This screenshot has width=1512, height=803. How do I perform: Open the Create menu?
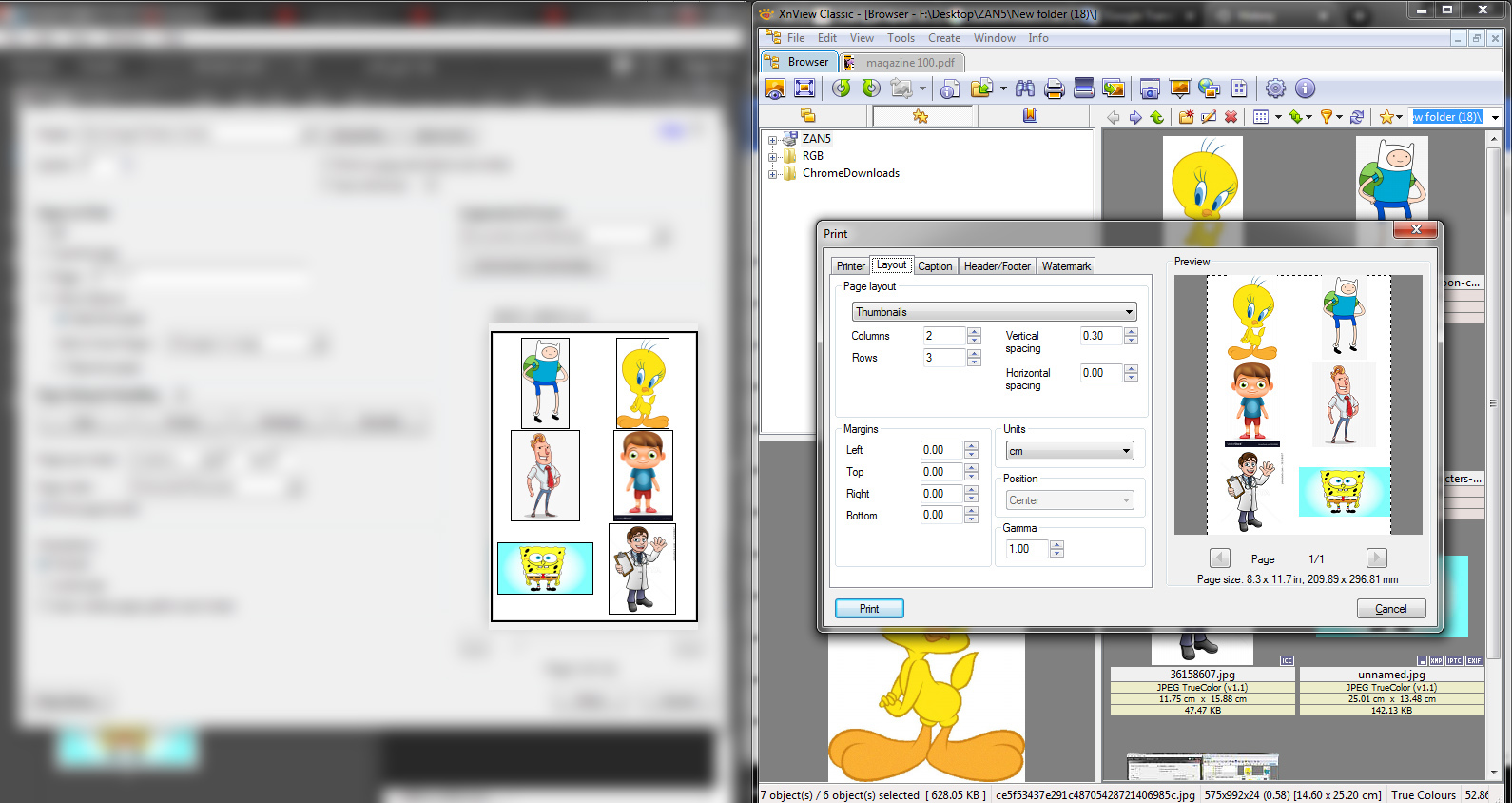[x=944, y=38]
